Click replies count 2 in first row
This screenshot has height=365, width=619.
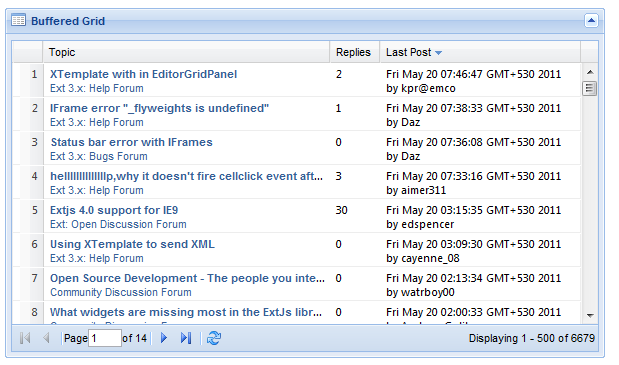coord(339,74)
